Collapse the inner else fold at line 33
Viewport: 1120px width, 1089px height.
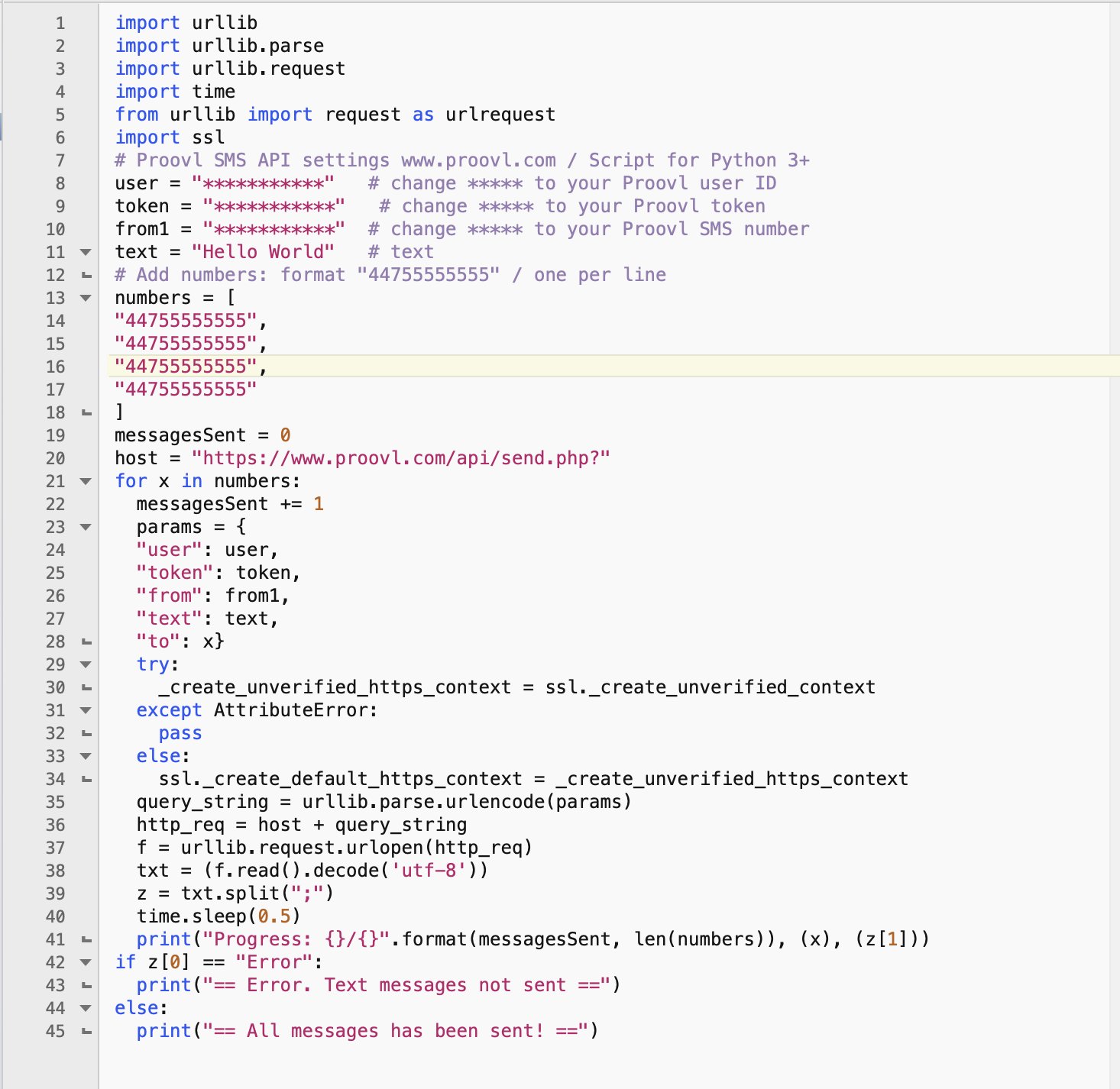86,756
